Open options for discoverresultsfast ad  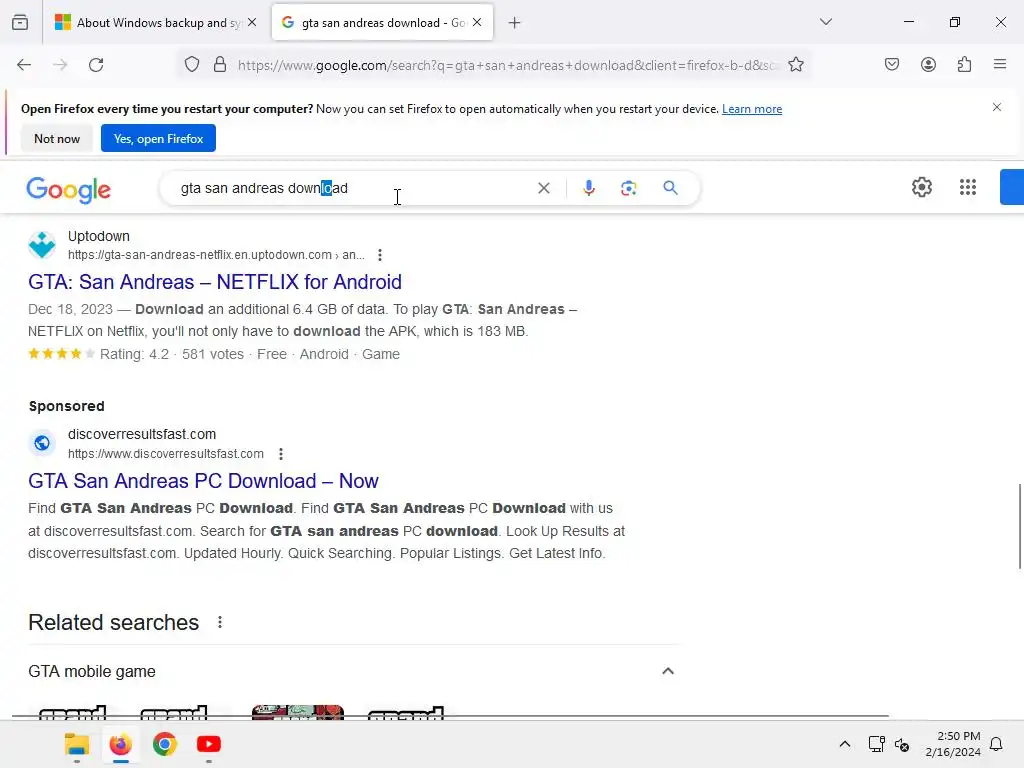(x=281, y=454)
